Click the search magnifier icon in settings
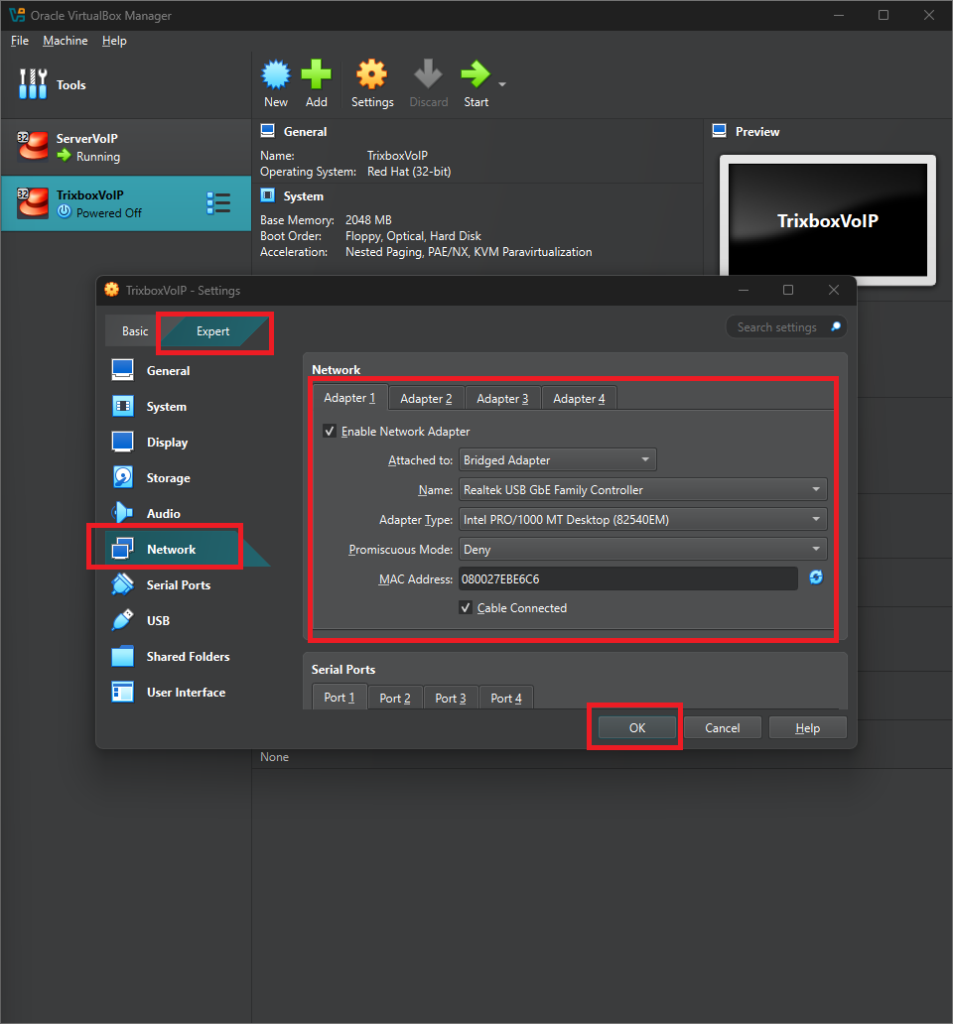This screenshot has width=953, height=1024. click(835, 327)
